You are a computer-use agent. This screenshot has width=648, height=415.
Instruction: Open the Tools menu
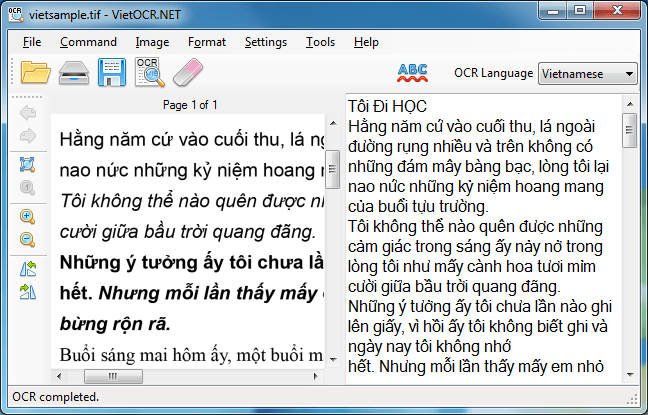(320, 42)
